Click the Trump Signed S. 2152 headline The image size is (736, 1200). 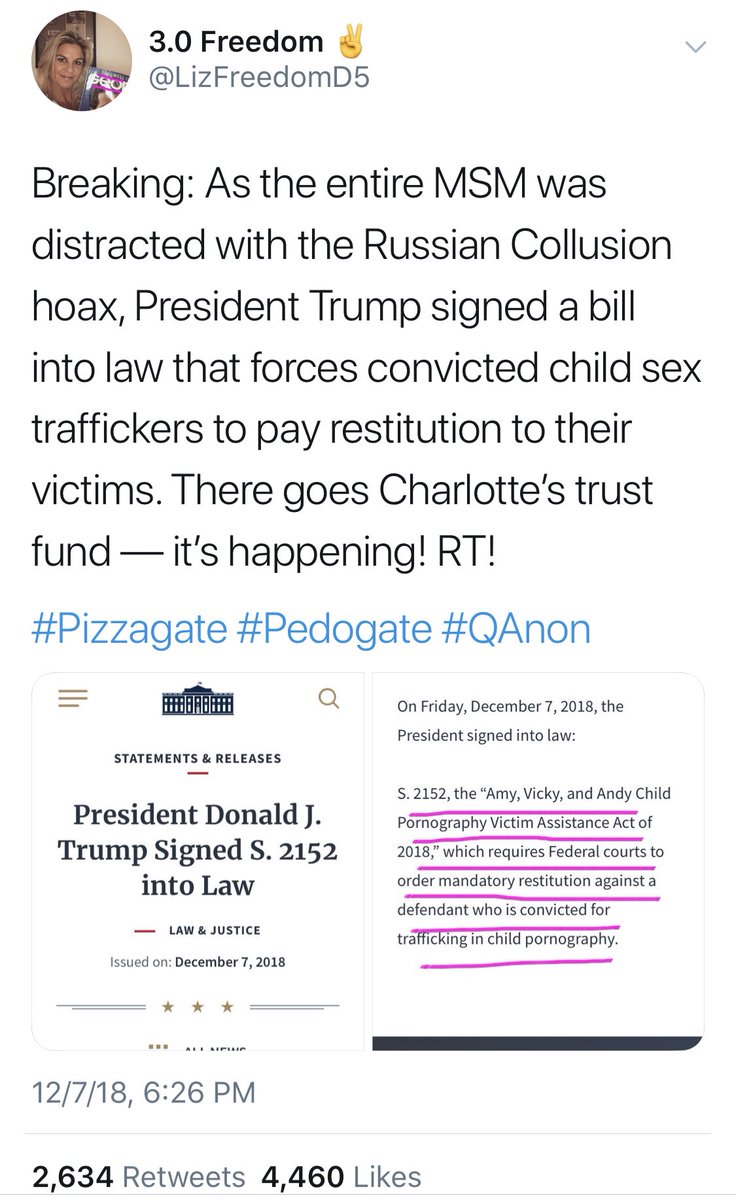point(198,850)
